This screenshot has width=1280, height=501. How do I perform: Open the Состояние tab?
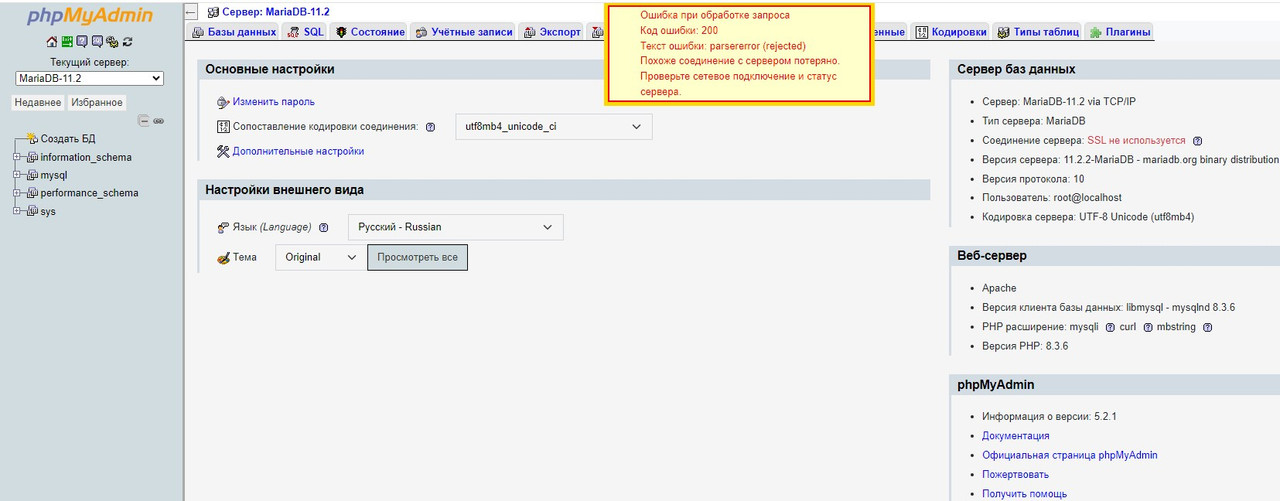370,32
